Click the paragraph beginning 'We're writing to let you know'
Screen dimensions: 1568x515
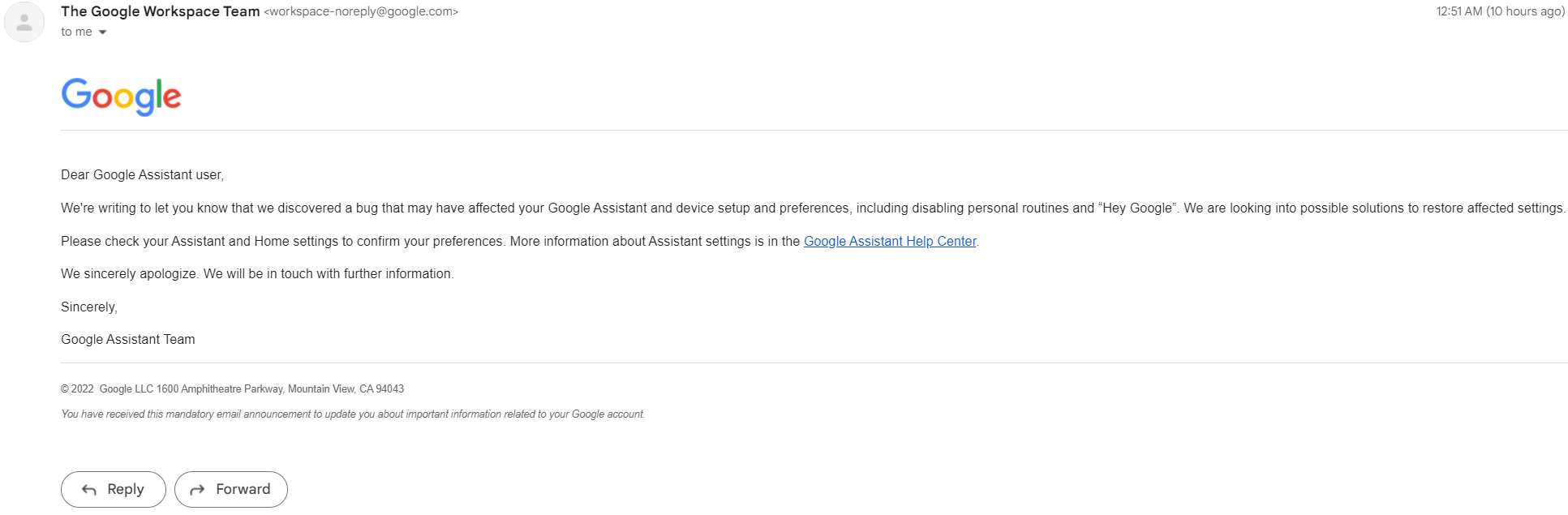point(813,208)
